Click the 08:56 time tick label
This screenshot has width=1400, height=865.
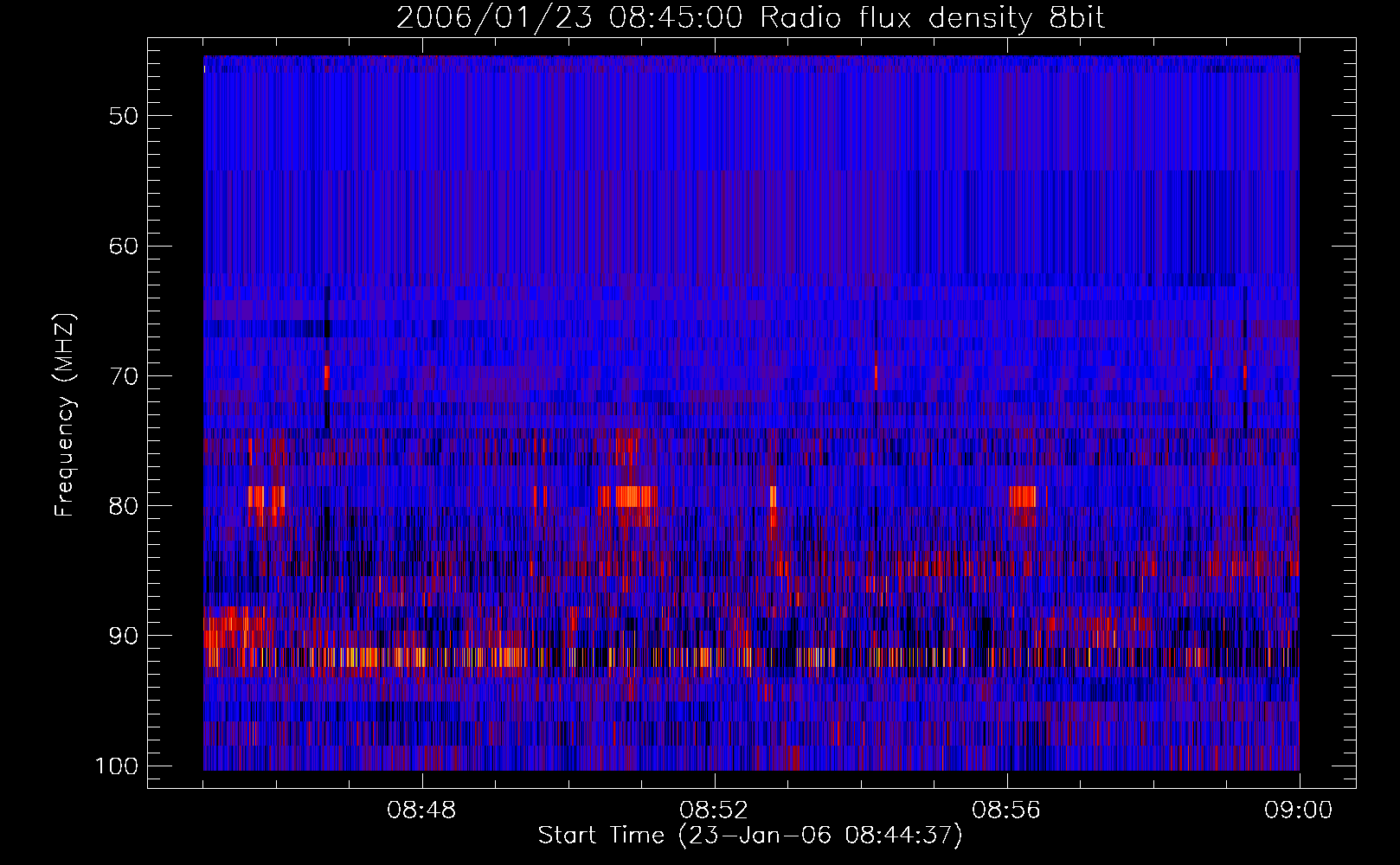pos(1007,811)
